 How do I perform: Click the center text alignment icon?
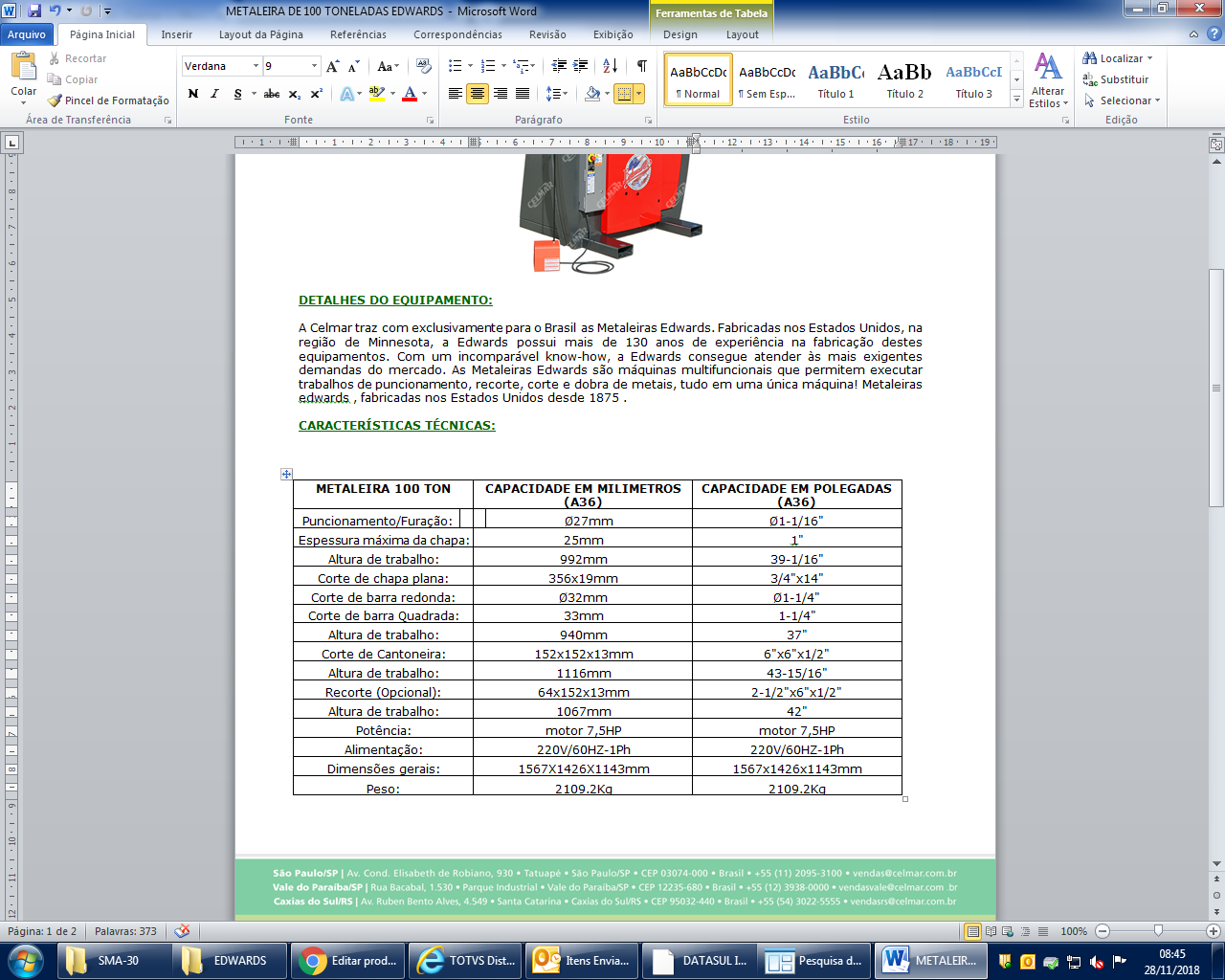point(478,94)
